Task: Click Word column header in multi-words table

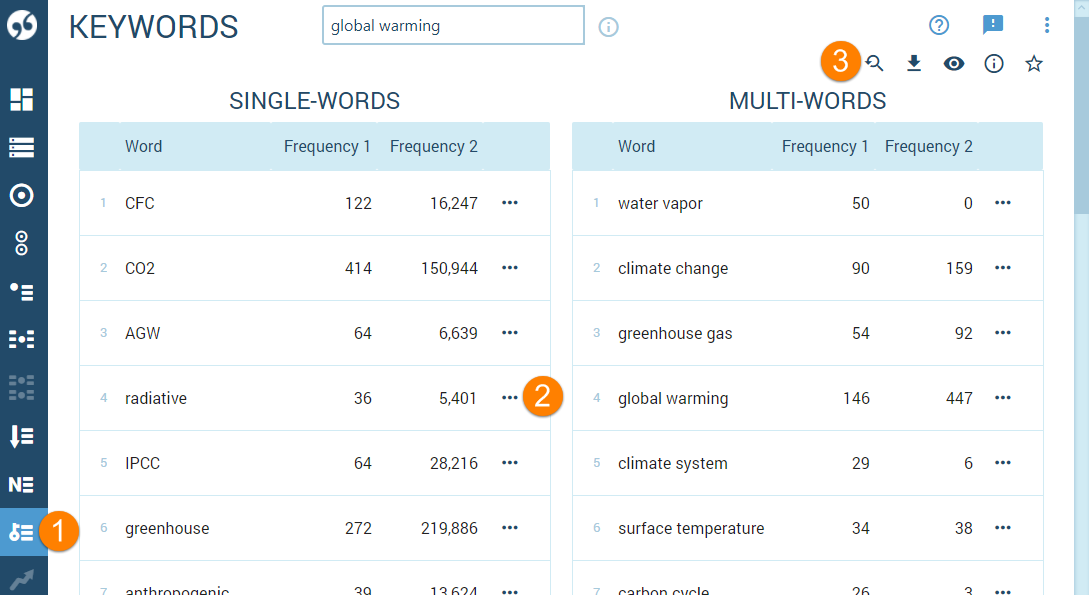Action: [636, 146]
